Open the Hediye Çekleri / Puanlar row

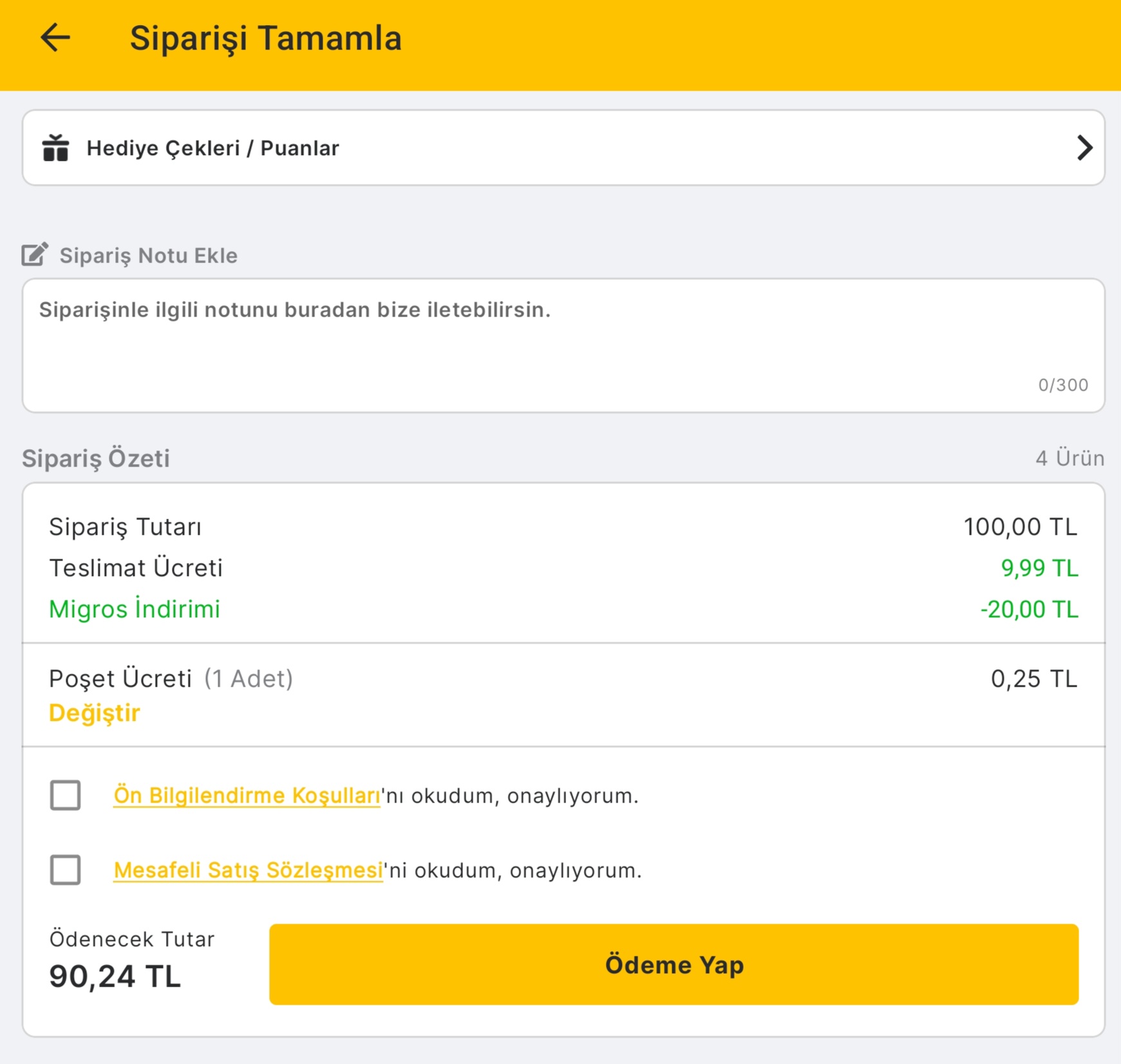click(x=563, y=148)
